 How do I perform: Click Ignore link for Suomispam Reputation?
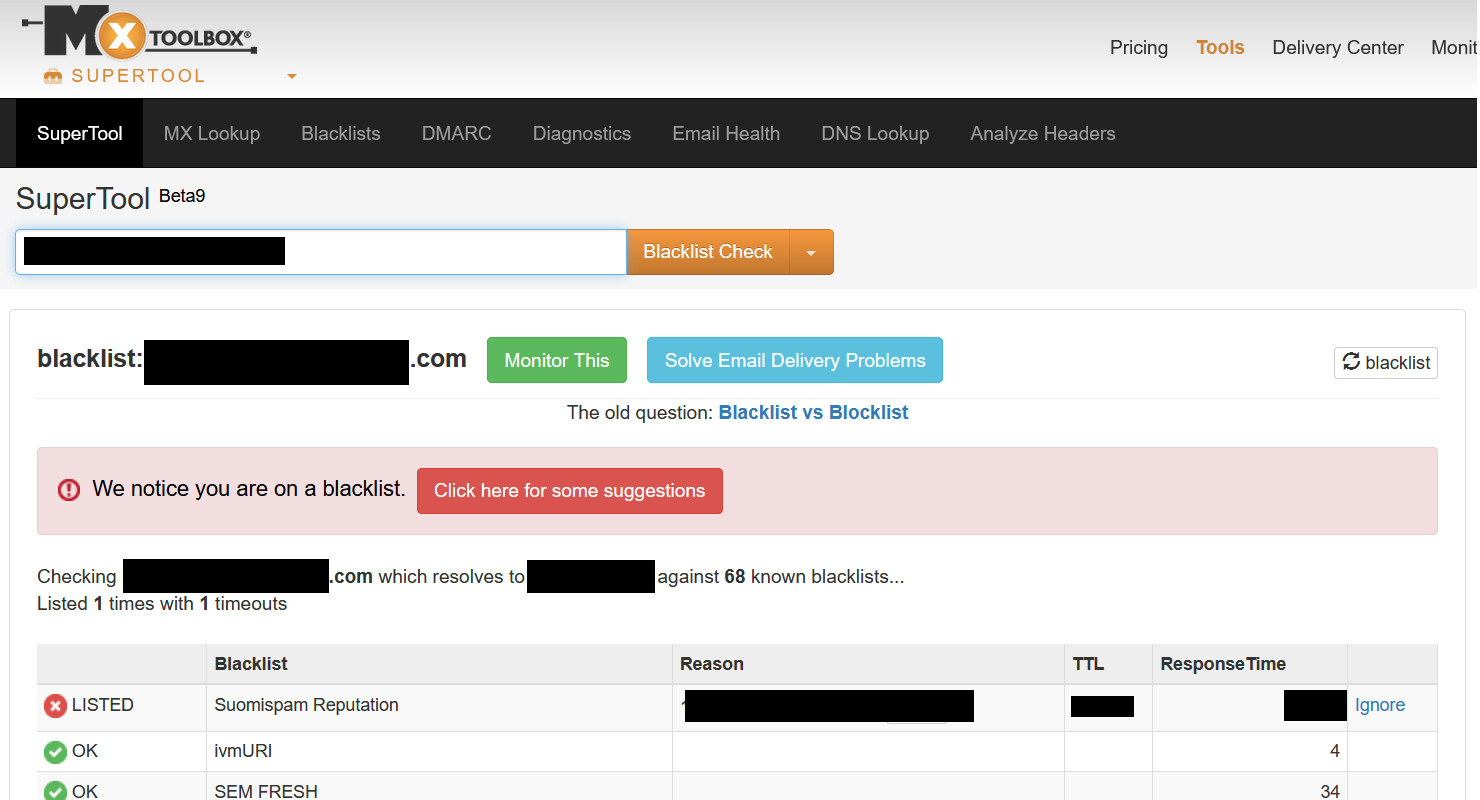1380,705
